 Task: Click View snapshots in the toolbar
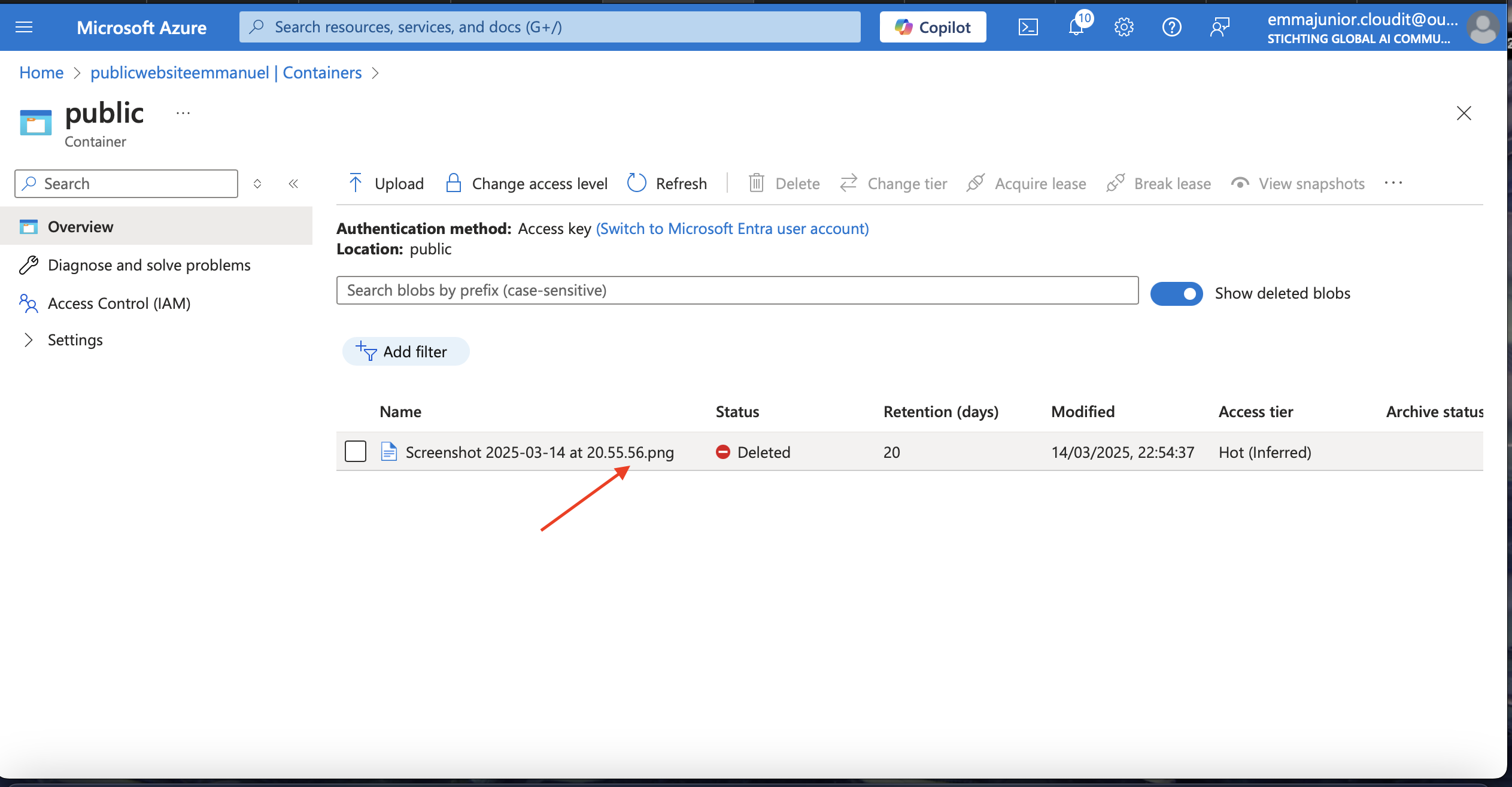click(x=1298, y=184)
